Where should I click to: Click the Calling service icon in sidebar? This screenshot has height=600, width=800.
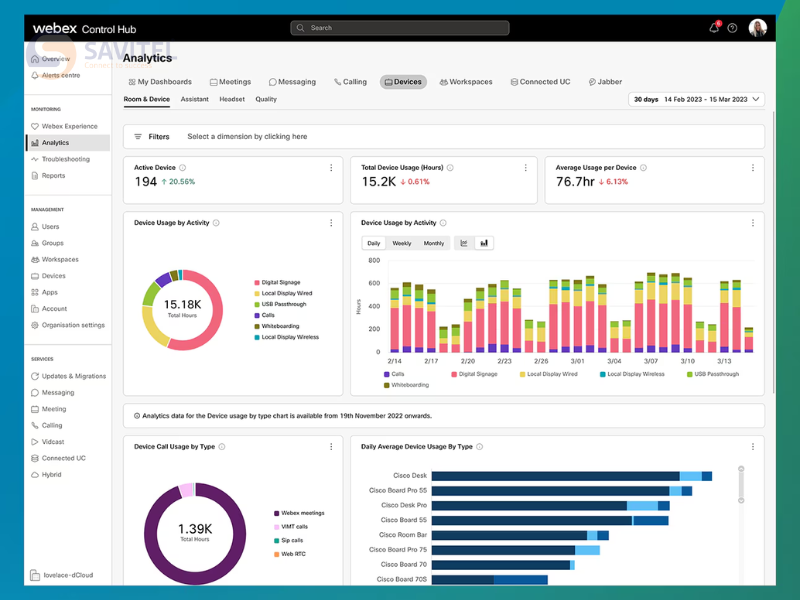[x=35, y=426]
